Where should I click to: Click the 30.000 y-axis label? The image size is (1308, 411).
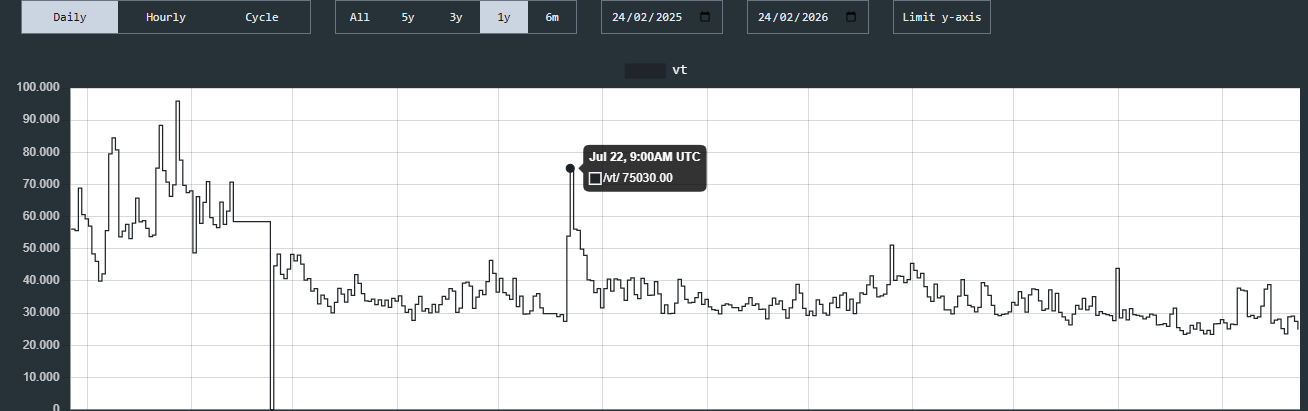[41, 312]
